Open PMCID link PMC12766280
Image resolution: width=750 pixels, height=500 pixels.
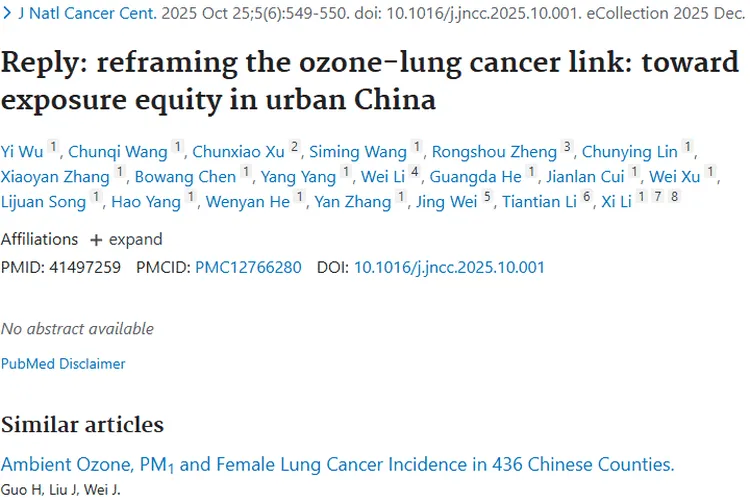tap(248, 268)
